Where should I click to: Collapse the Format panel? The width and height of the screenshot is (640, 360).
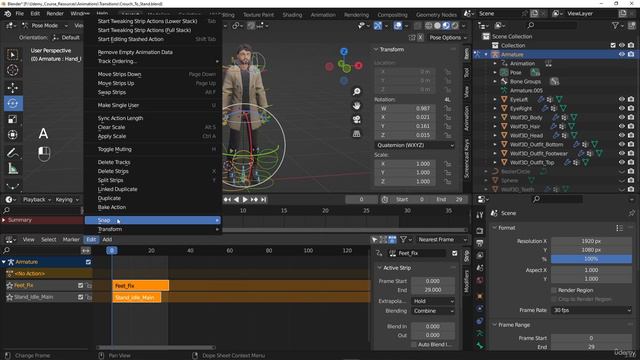click(x=495, y=228)
